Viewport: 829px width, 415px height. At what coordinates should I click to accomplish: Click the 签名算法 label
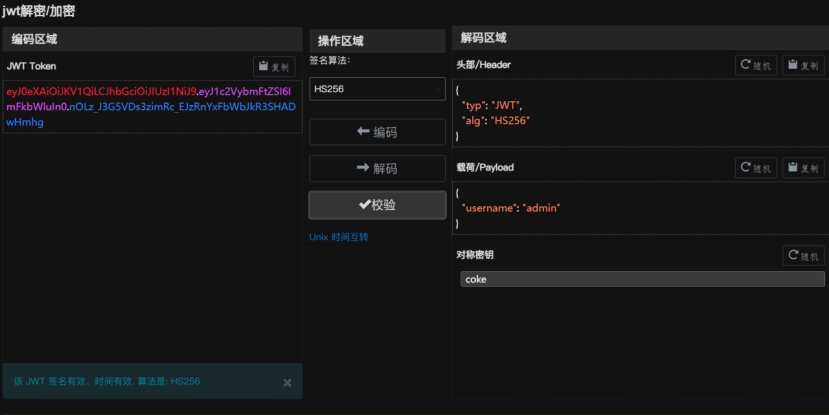tap(329, 60)
